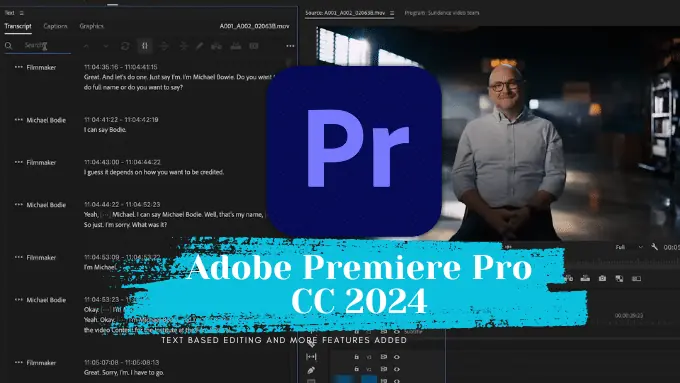Click speaker name Filmmaker at 11:04:53:09

pyautogui.click(x=41, y=258)
